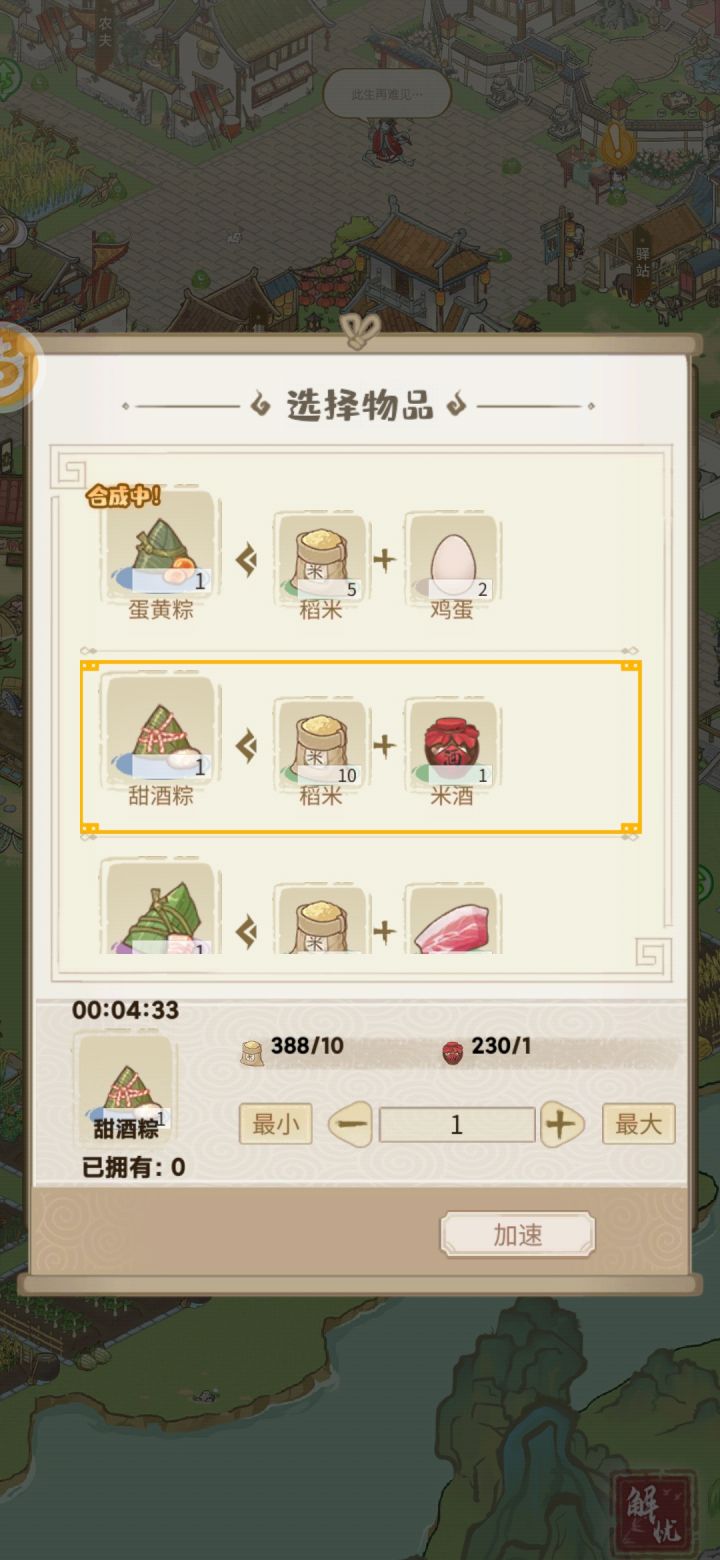This screenshot has width=720, height=1560.
Task: Select the pork meat ingredient icon
Action: point(453,922)
